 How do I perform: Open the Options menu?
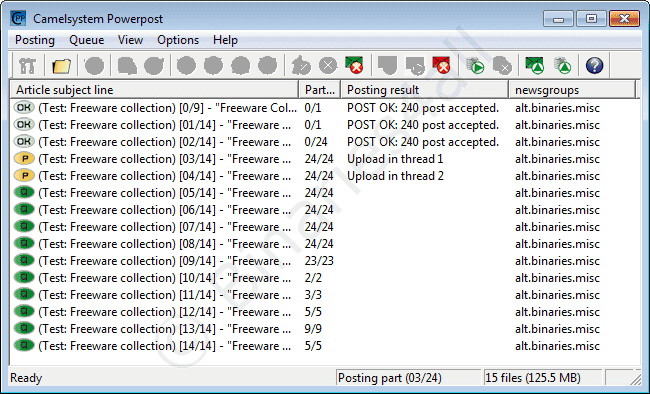(178, 40)
